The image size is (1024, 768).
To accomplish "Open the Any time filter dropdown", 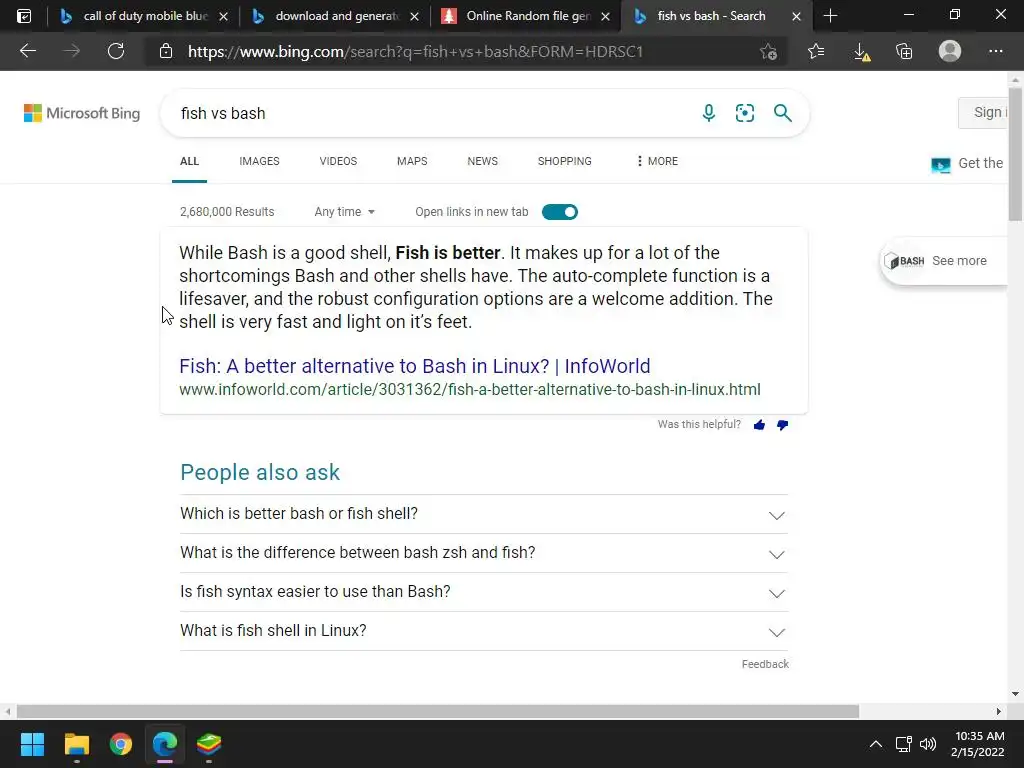I will pos(344,212).
